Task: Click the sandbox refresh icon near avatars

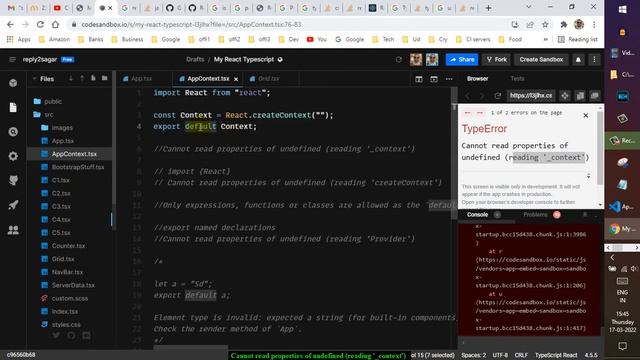Action: (399, 60)
